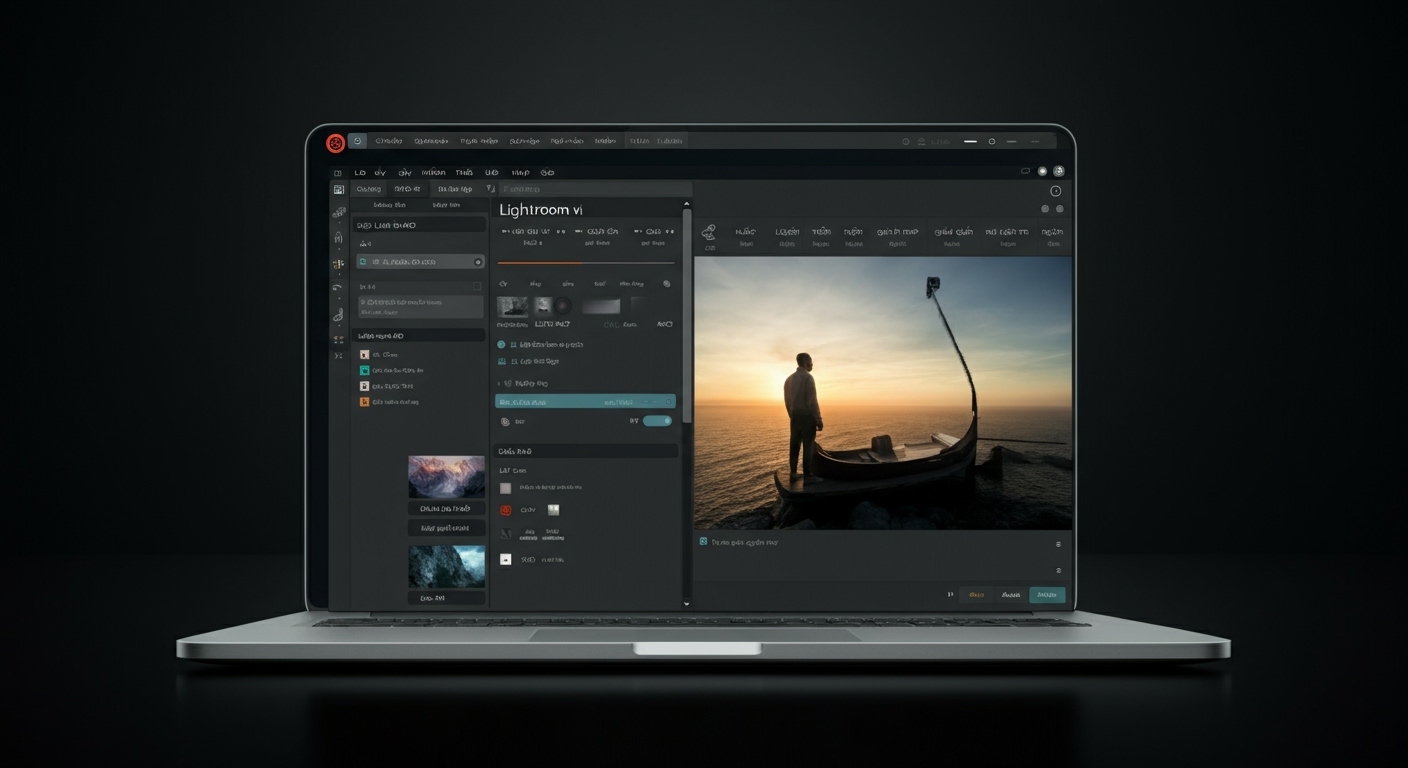Check the empty checkbox in the left panel
1408x768 pixels.
coord(476,286)
